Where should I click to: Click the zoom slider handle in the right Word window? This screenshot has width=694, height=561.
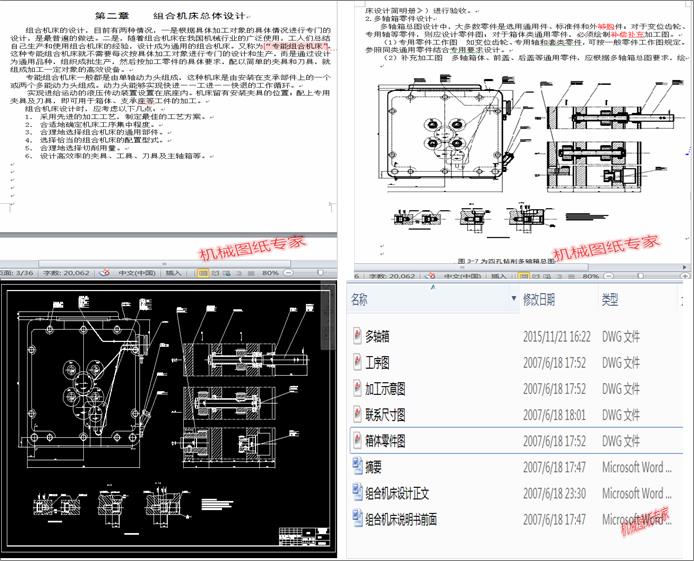640,276
